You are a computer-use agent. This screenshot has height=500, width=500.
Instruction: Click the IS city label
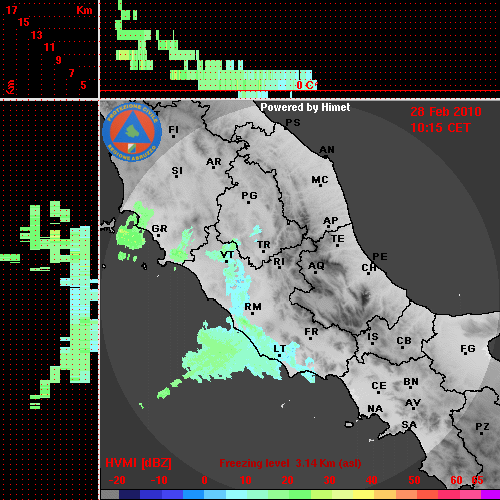click(x=373, y=337)
